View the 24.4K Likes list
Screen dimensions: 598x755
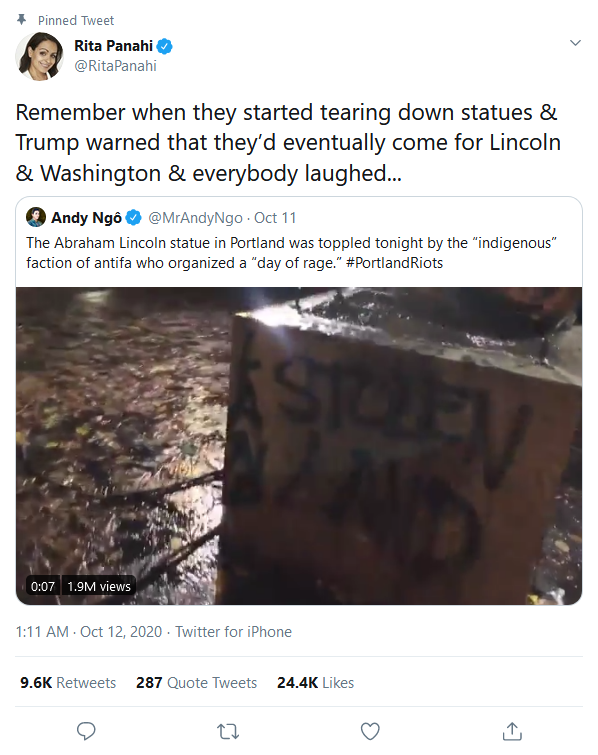(x=315, y=683)
